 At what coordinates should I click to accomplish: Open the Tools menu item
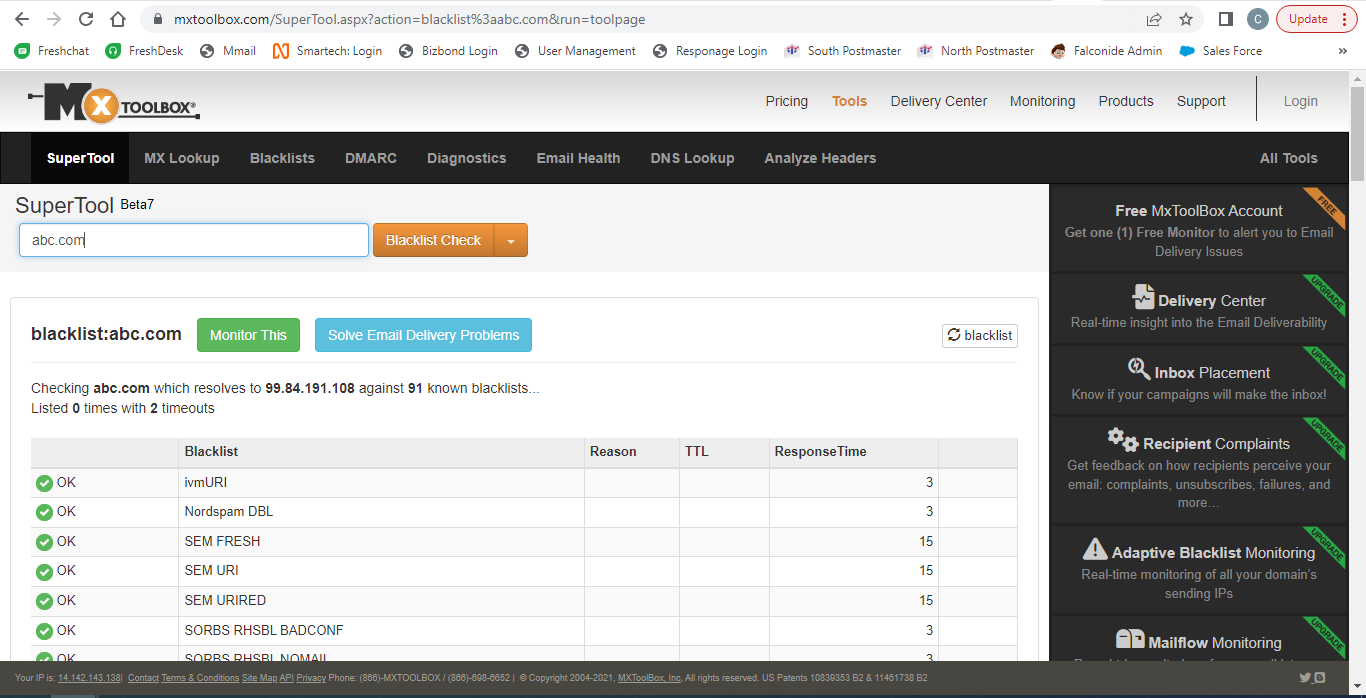[x=849, y=101]
